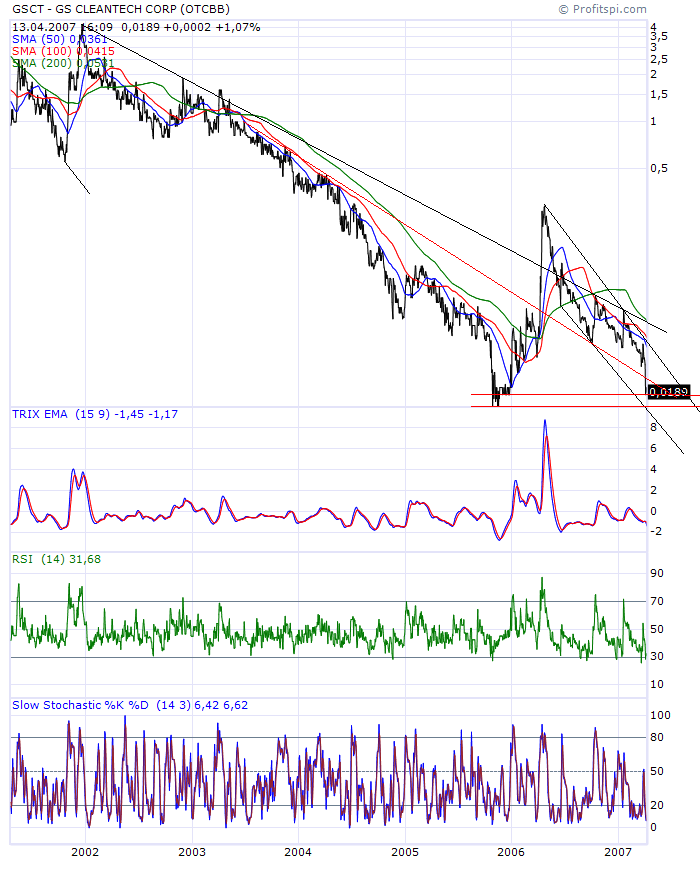This screenshot has height=875, width=700.
Task: Click the black 0,0189 current price tag
Action: (x=669, y=392)
